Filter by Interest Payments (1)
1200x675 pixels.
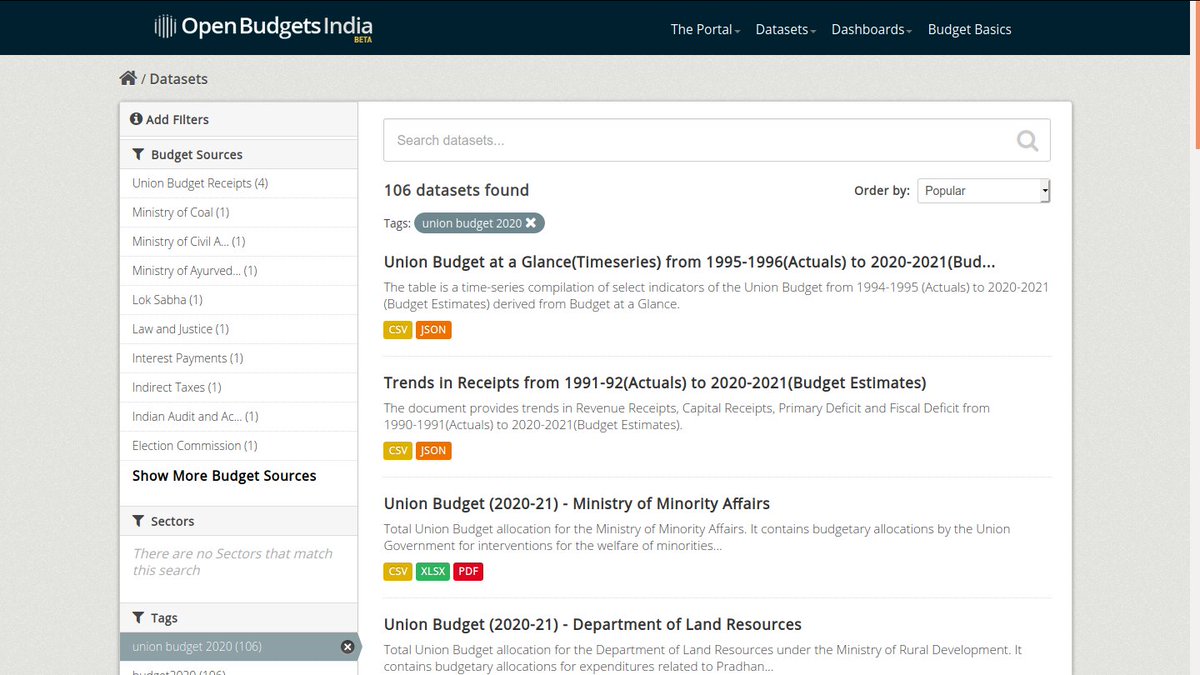[238, 357]
